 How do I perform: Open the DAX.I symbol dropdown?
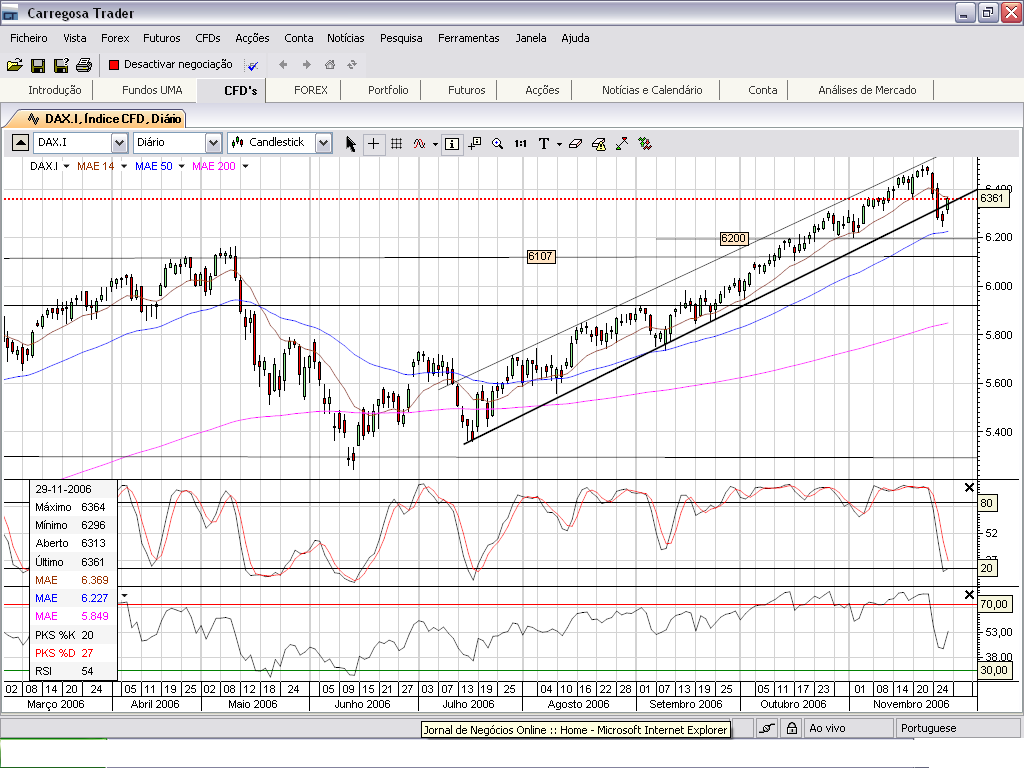point(119,142)
